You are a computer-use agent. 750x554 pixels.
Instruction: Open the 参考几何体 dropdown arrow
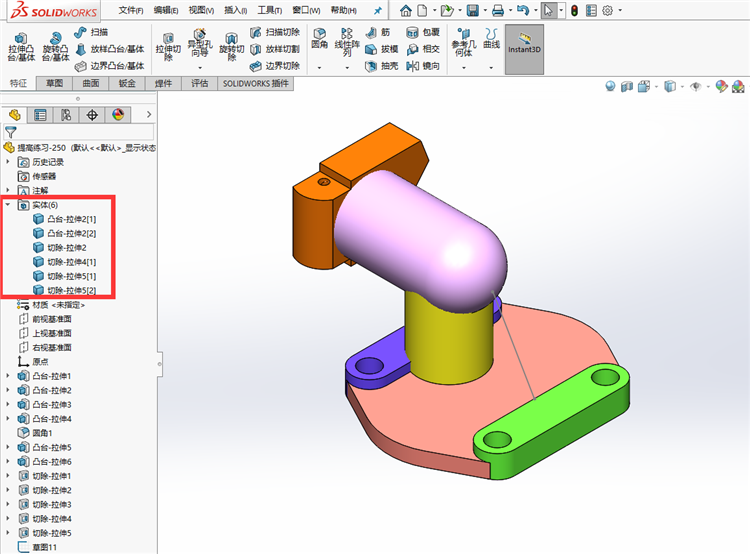coord(464,67)
